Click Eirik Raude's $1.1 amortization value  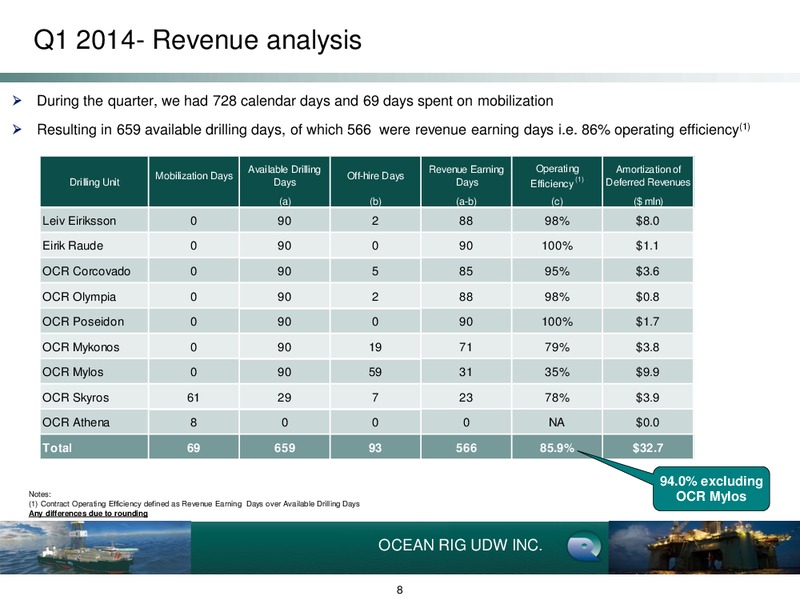tap(647, 246)
